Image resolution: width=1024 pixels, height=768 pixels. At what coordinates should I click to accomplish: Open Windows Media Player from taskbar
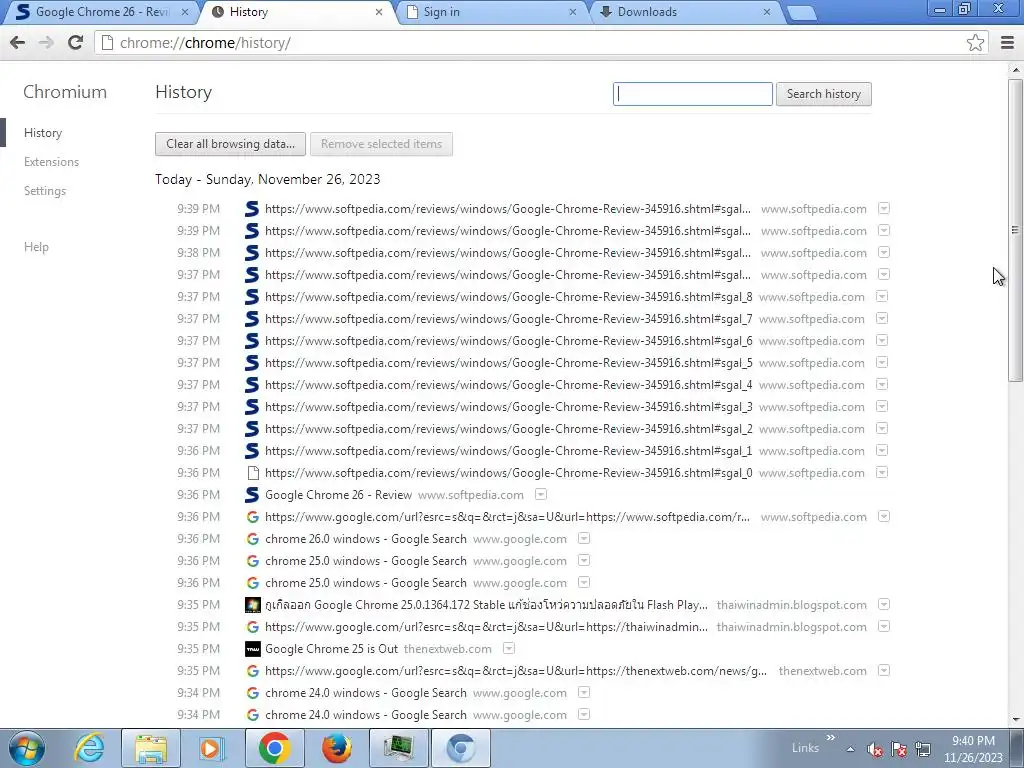[x=212, y=748]
